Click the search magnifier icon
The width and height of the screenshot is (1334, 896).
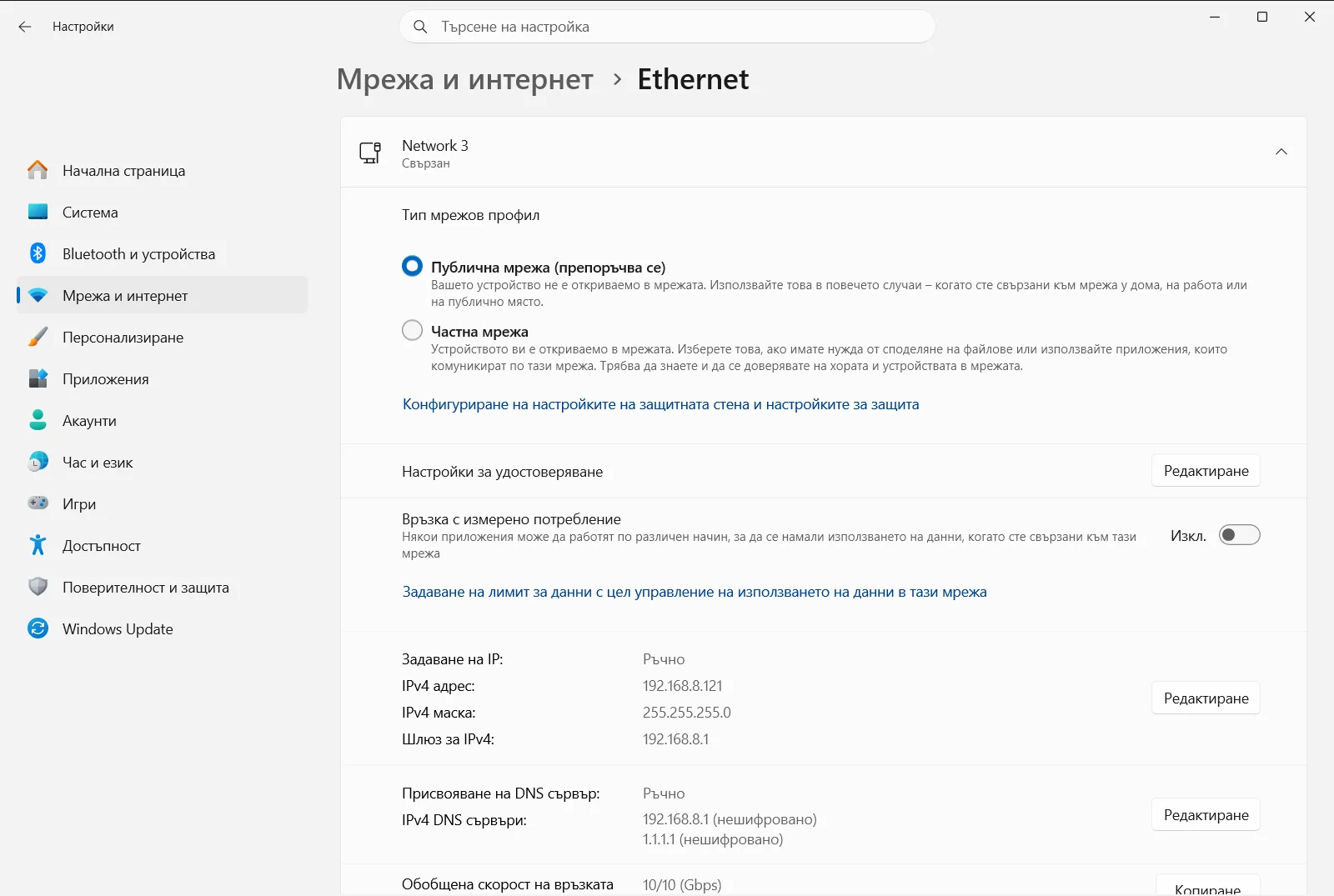click(421, 27)
